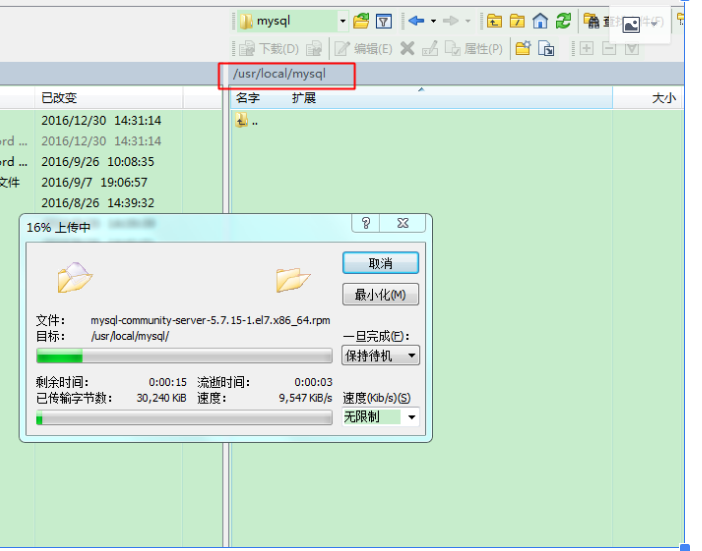Image resolution: width=702 pixels, height=551 pixels.
Task: Sort by 名字 column header
Action: tap(248, 98)
